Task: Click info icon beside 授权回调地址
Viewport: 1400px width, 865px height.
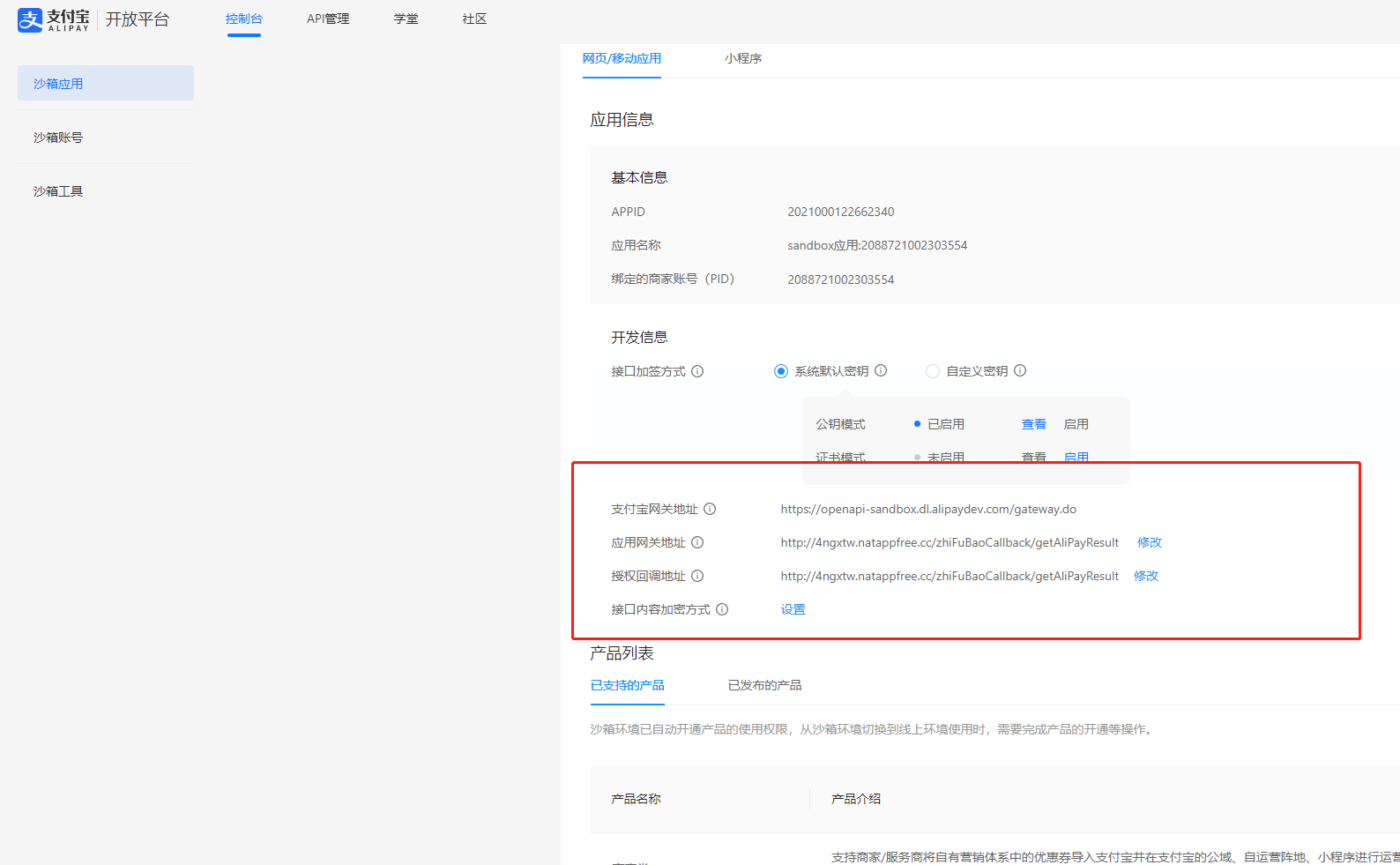Action: (x=697, y=576)
